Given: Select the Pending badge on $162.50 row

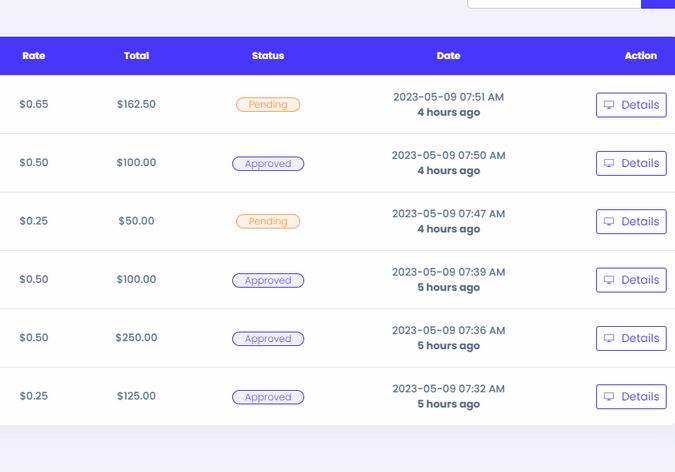Looking at the screenshot, I should point(268,105).
